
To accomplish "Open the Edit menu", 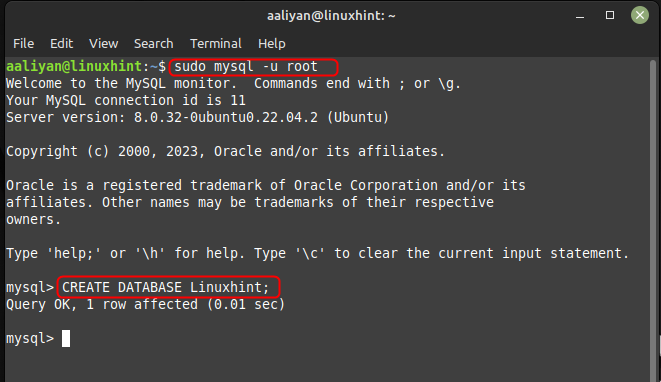I will [x=62, y=43].
